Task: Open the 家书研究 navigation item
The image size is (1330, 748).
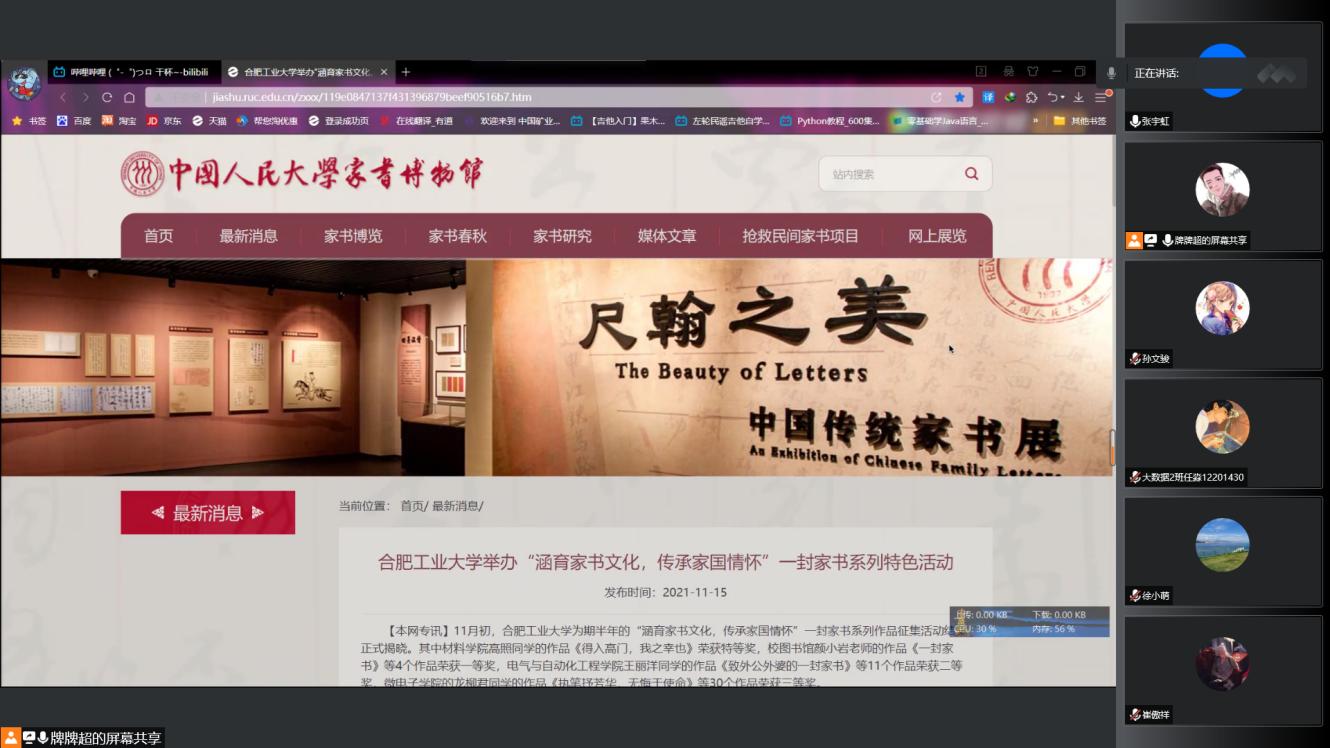Action: tap(562, 236)
